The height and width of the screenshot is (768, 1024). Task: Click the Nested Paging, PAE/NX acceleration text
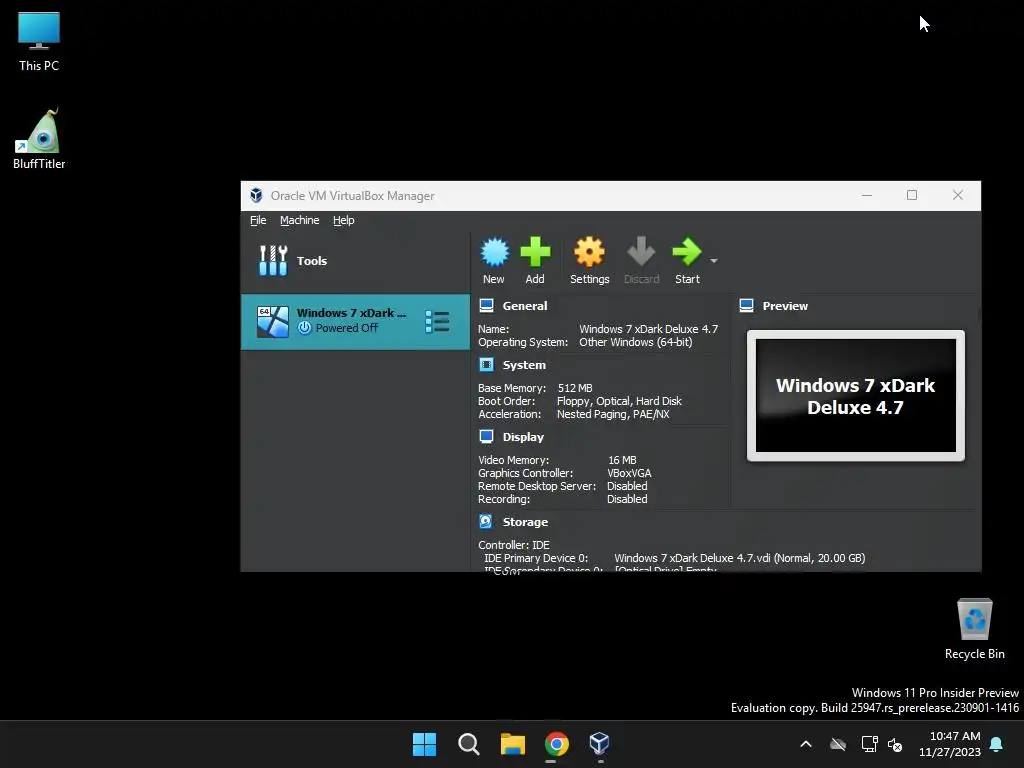(613, 414)
